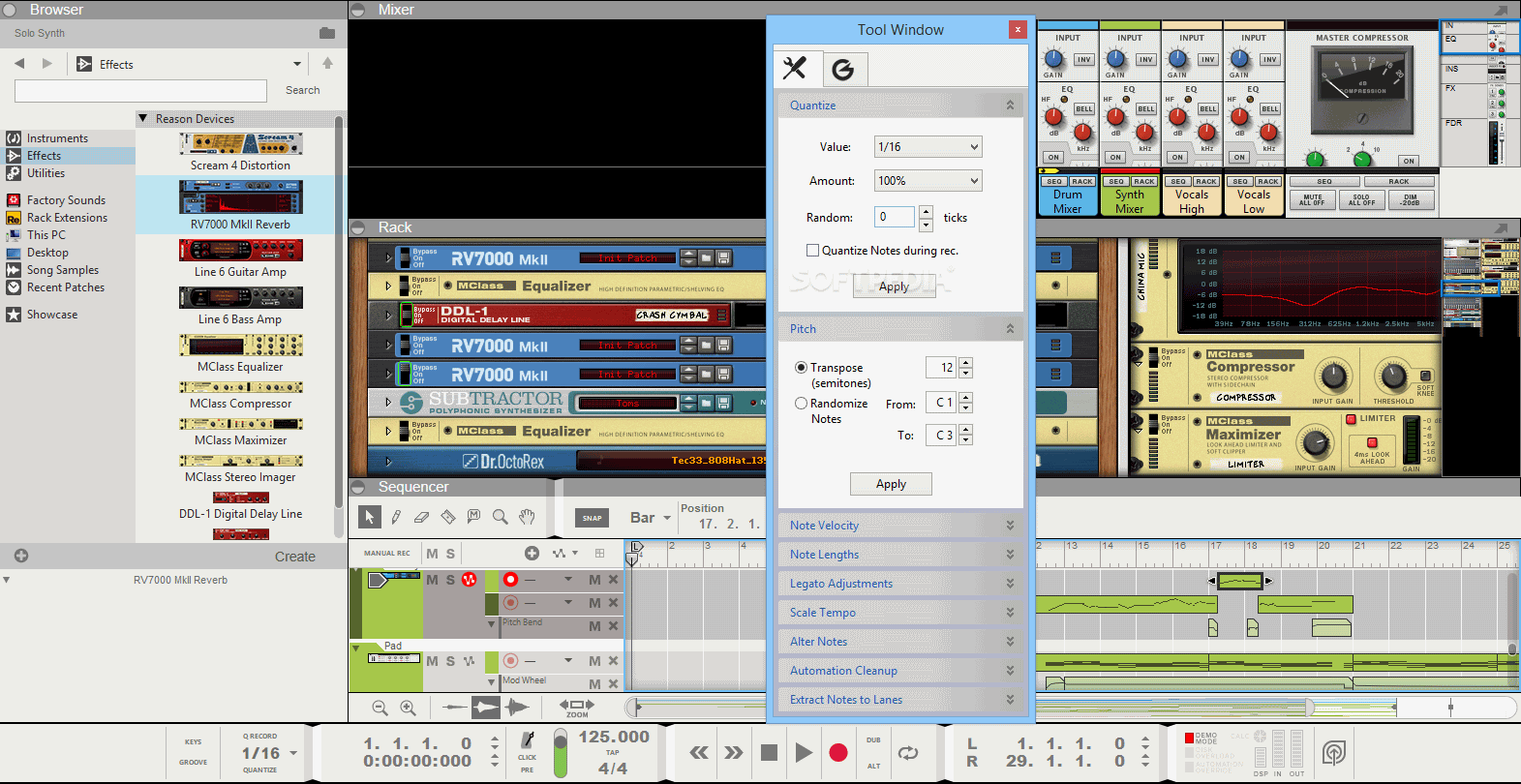Expand Automation Cleanup section

click(x=900, y=671)
